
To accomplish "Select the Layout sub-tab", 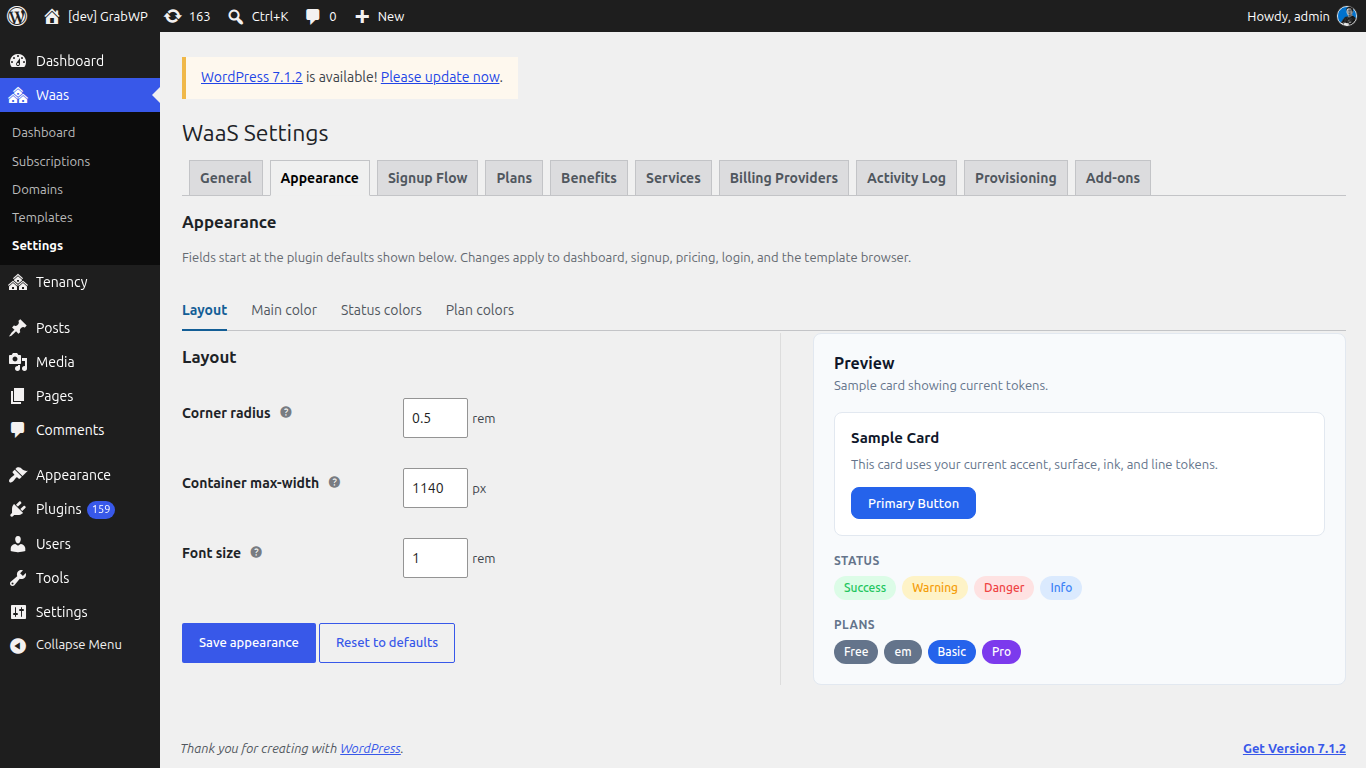I will coord(205,310).
